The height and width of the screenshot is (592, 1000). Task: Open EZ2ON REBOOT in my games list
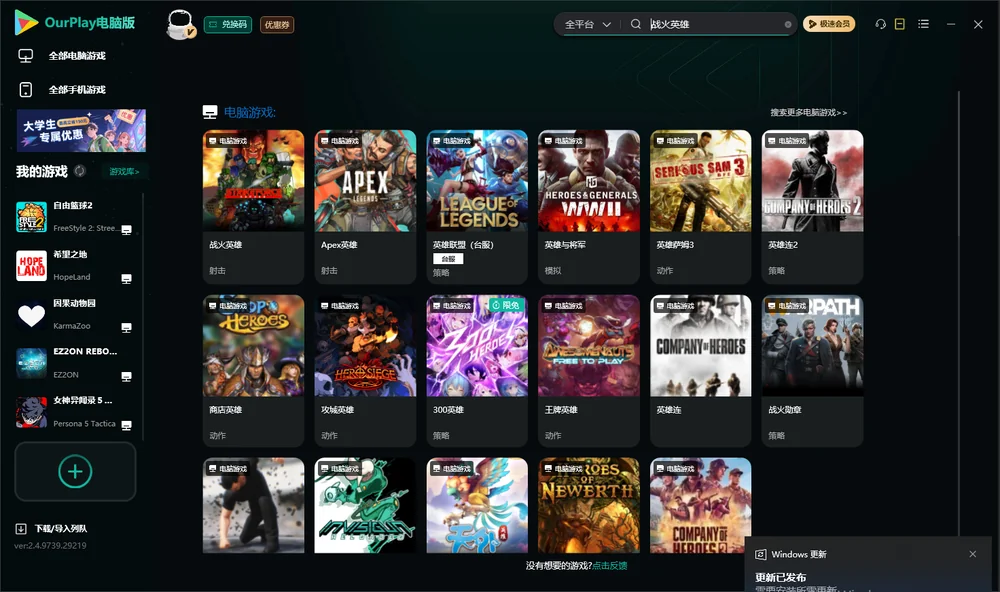(x=75, y=363)
